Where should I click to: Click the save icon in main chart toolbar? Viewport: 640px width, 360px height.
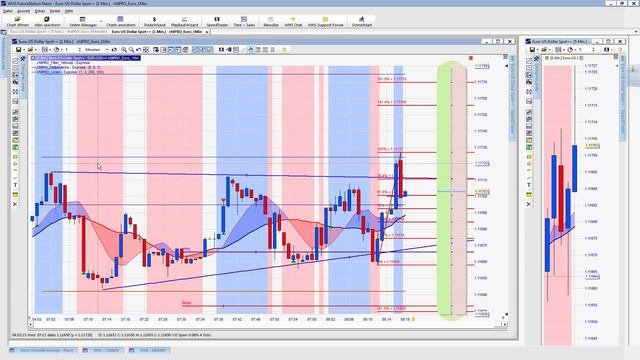point(19,49)
